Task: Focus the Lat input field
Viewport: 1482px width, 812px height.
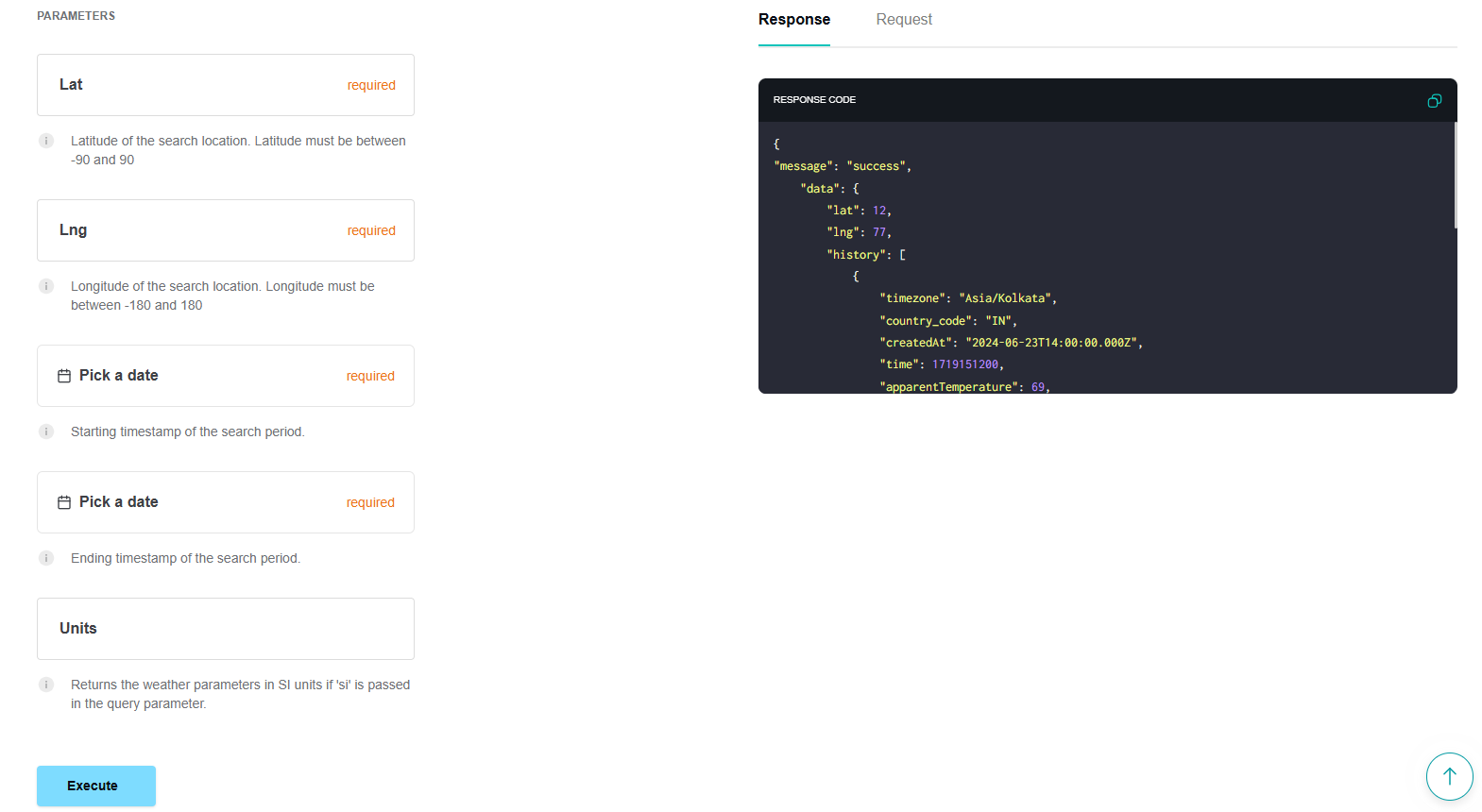Action: click(x=226, y=85)
